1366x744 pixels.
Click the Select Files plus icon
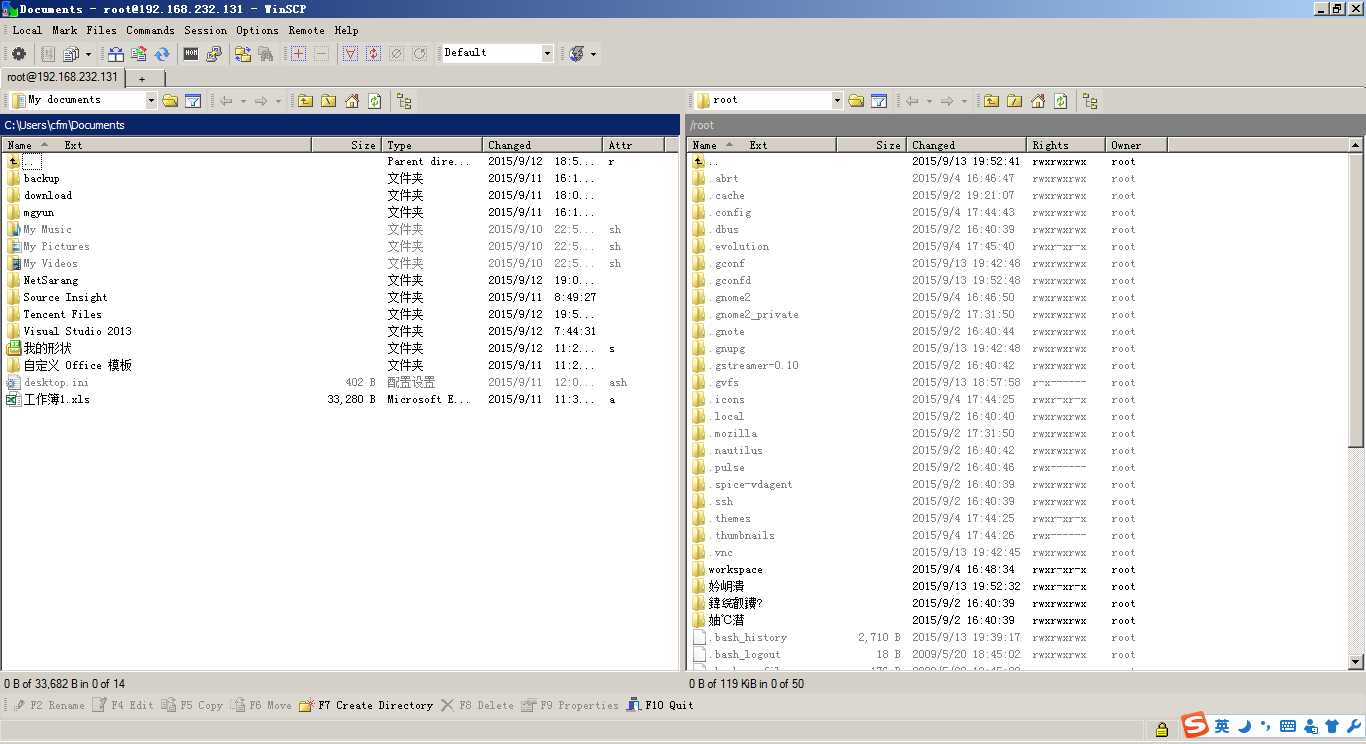point(298,54)
